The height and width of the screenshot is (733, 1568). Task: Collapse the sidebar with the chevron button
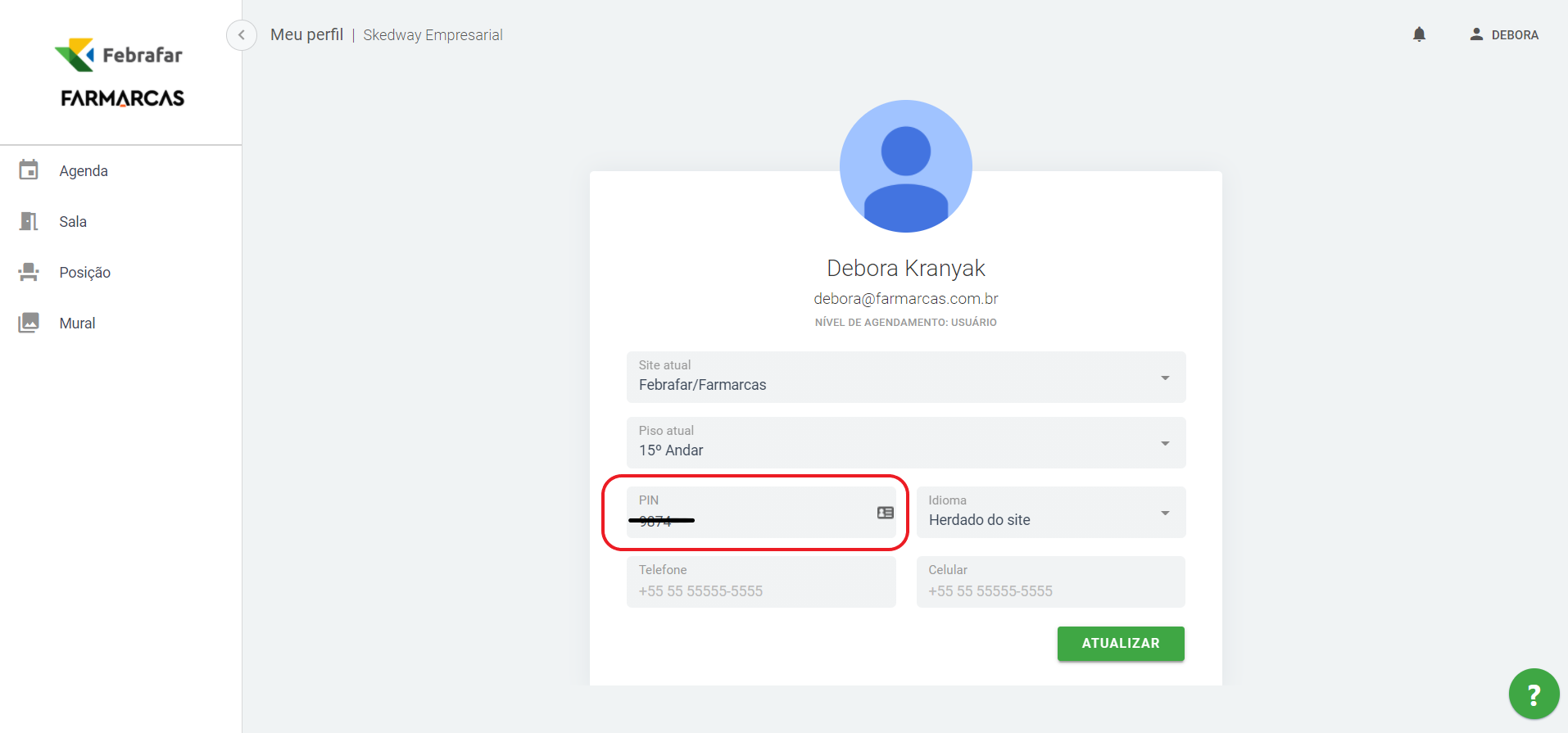pyautogui.click(x=241, y=35)
